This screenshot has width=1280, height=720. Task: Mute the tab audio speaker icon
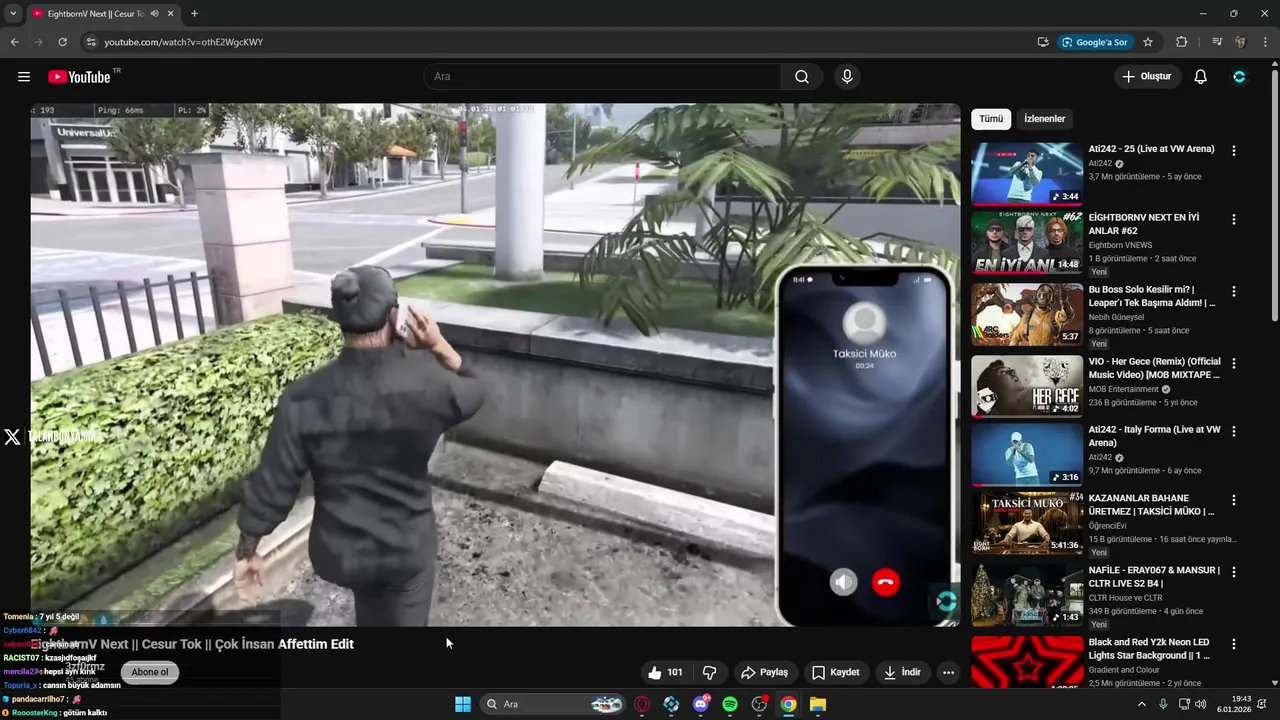[x=155, y=14]
